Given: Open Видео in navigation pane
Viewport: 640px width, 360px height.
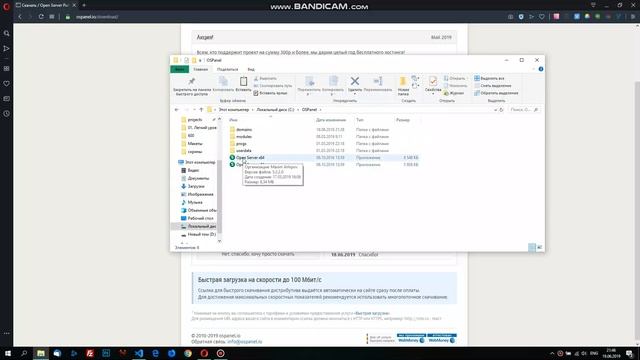Looking at the screenshot, I should tap(193, 170).
